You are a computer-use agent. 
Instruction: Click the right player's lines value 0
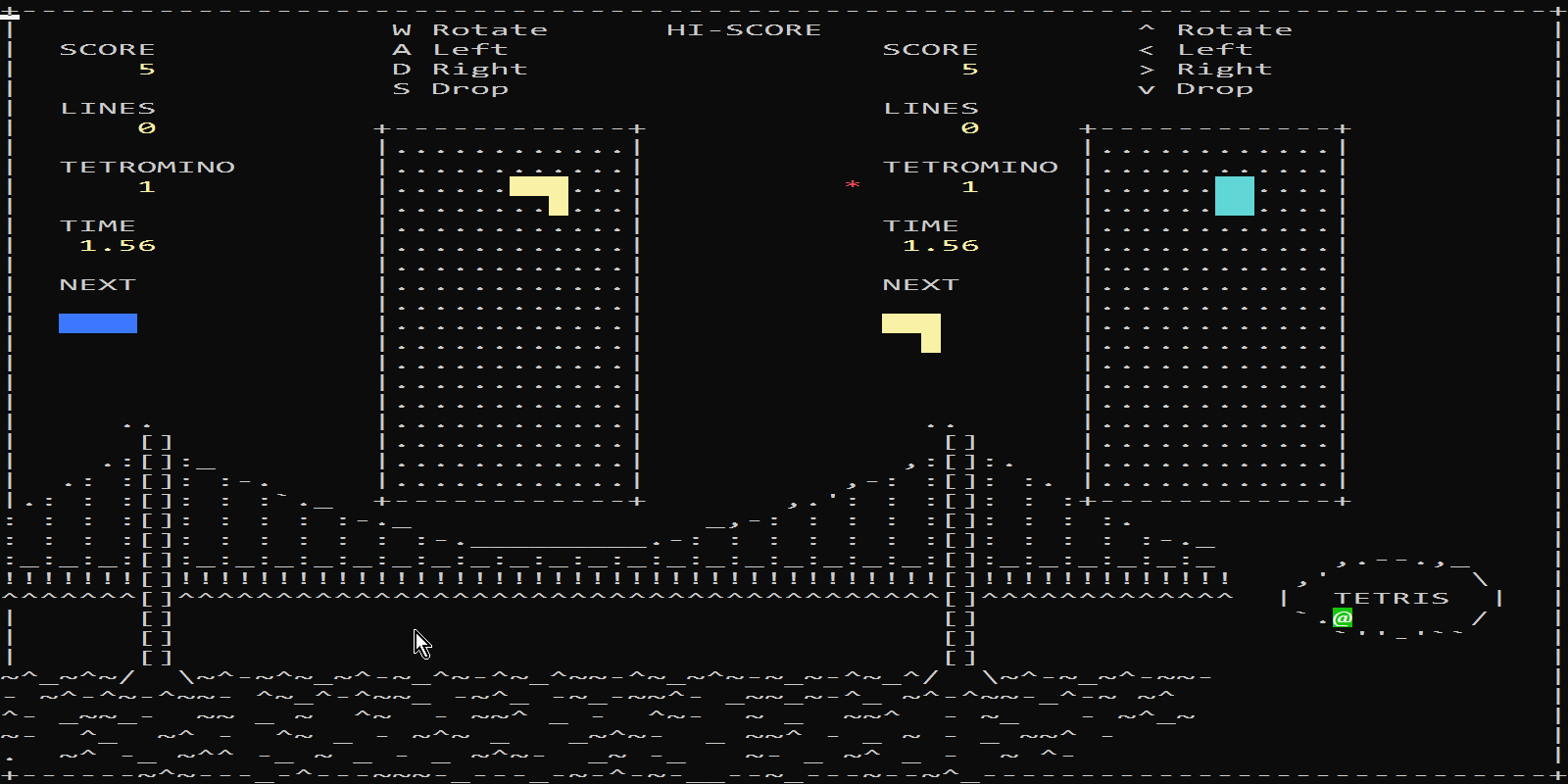pyautogui.click(x=970, y=127)
